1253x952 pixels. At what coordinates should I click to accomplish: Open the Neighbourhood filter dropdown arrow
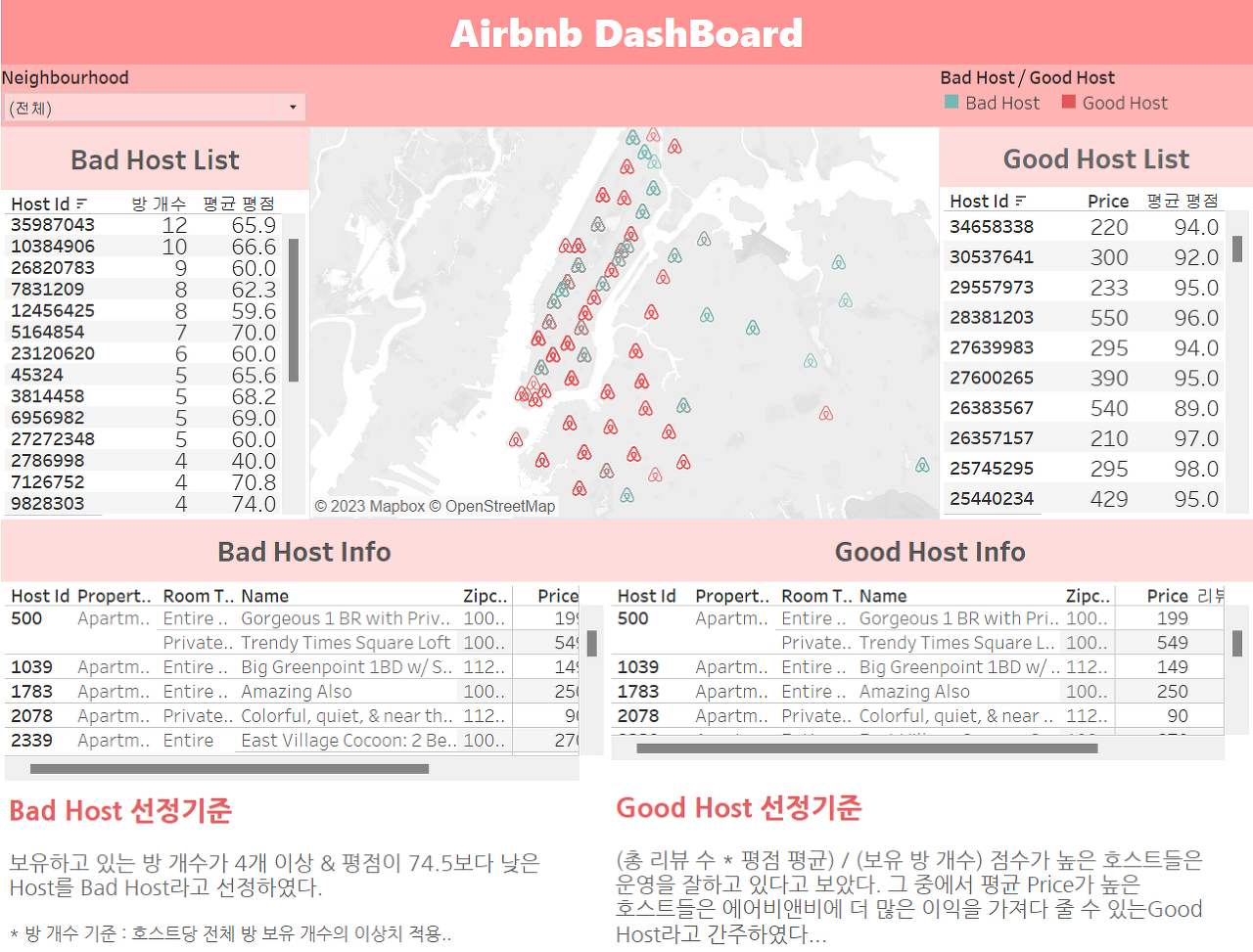(x=293, y=108)
